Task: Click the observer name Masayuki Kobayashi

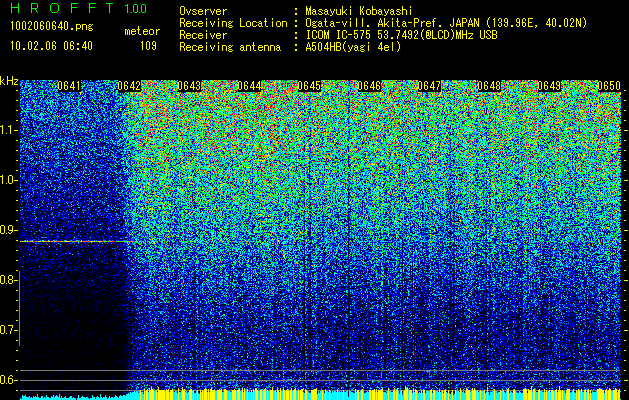Action: click(359, 11)
